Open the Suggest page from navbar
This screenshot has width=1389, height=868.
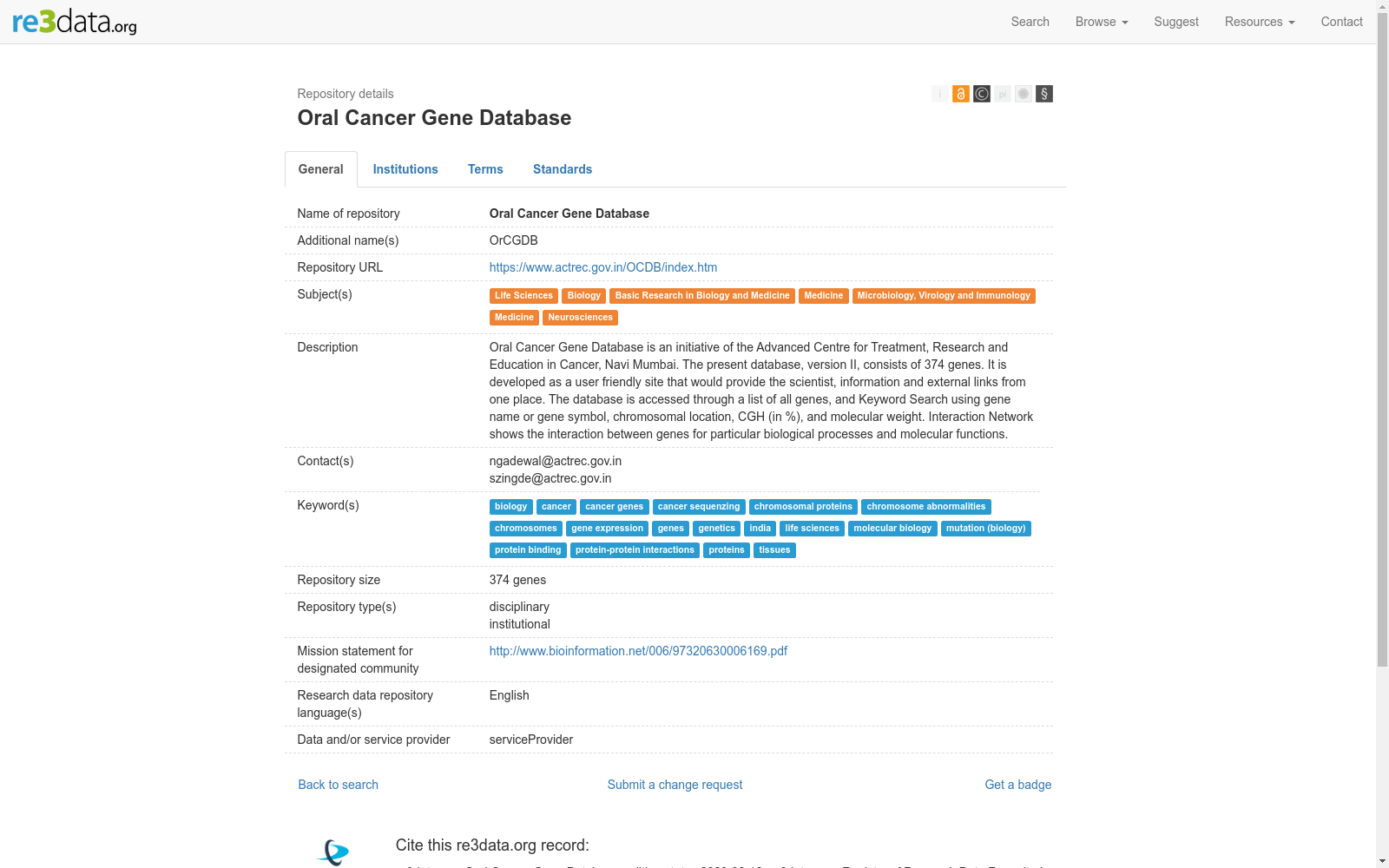coord(1176,22)
